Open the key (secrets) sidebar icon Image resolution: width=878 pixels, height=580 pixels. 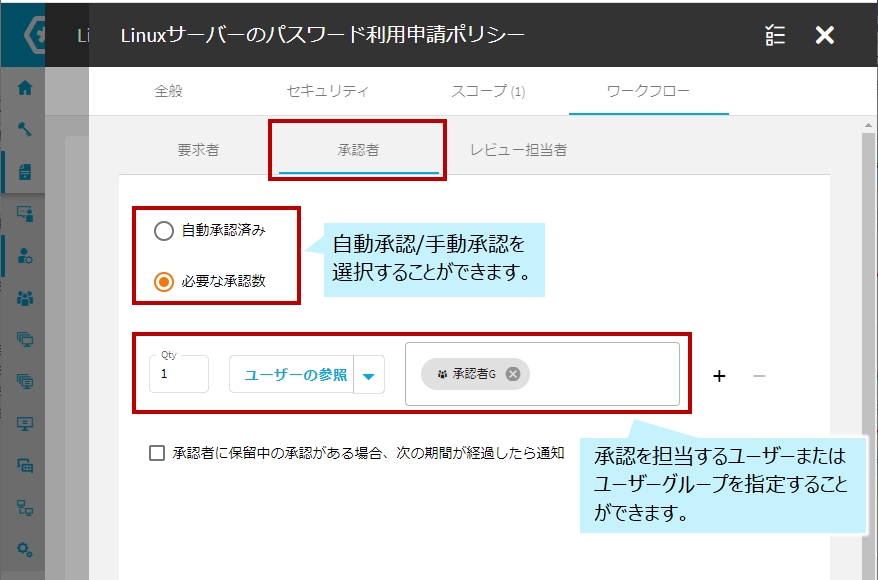pos(25,129)
